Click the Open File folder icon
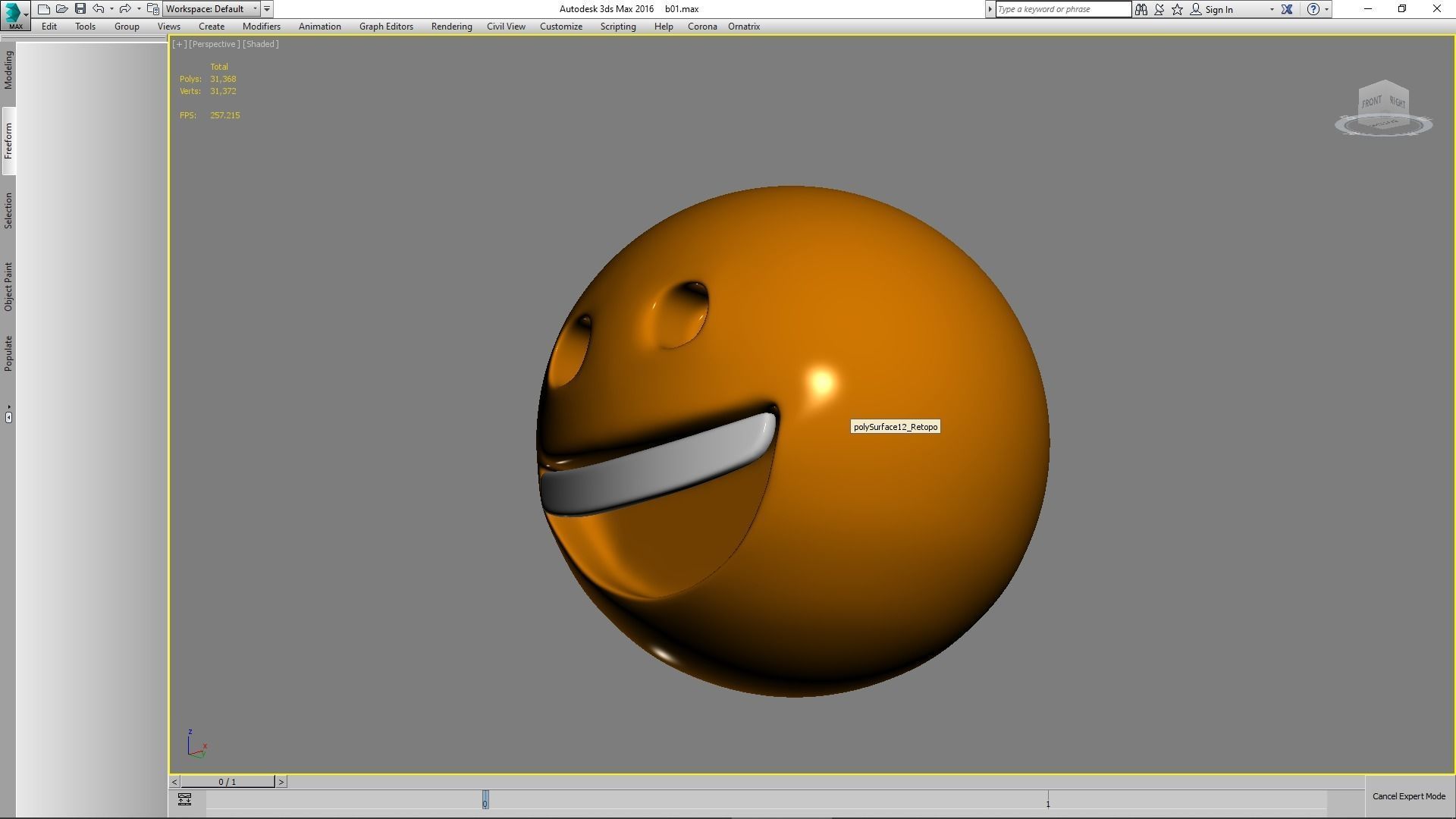1456x819 pixels. point(62,9)
